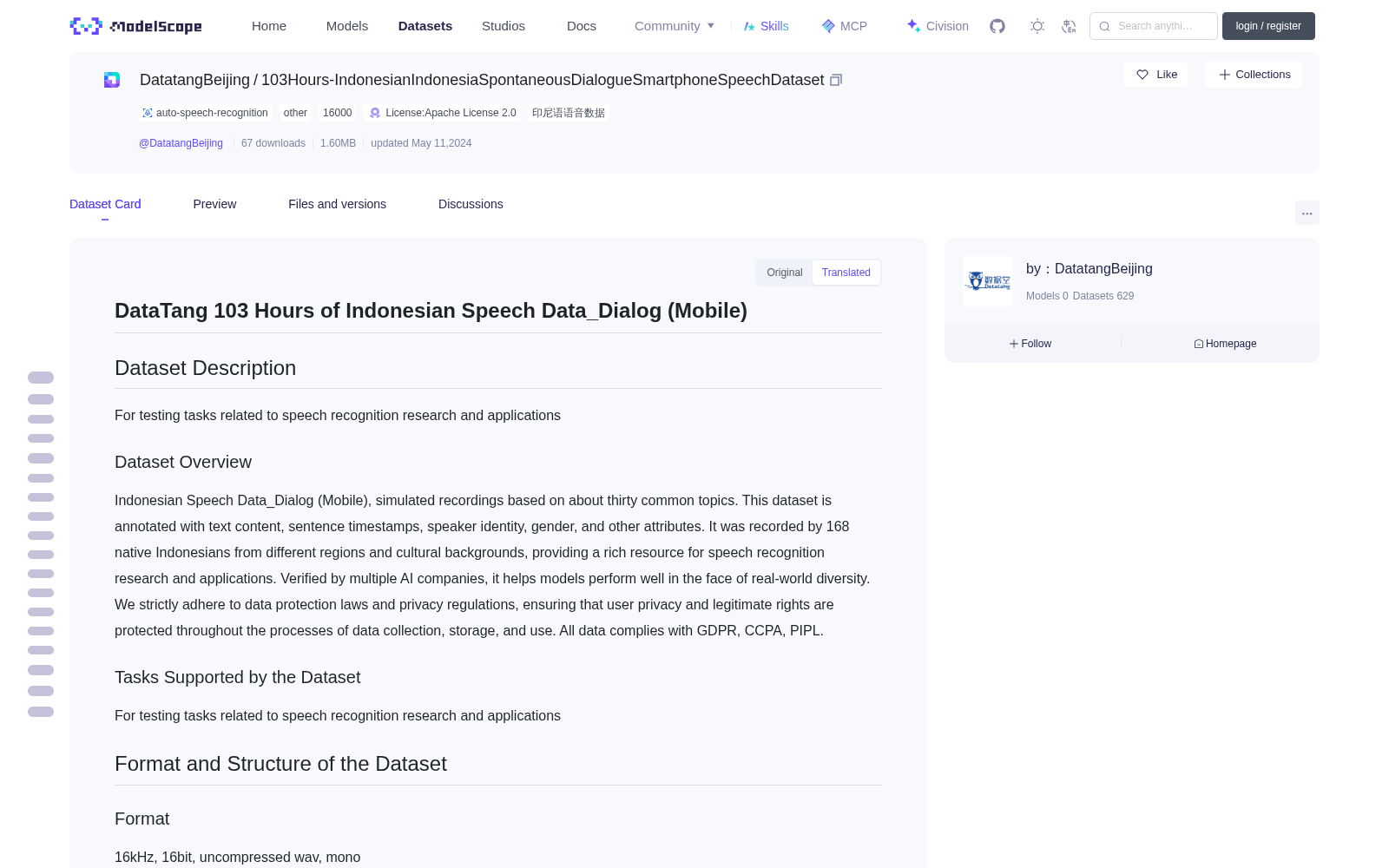Open the Files and versions tab
This screenshot has width=1389, height=868.
(337, 204)
